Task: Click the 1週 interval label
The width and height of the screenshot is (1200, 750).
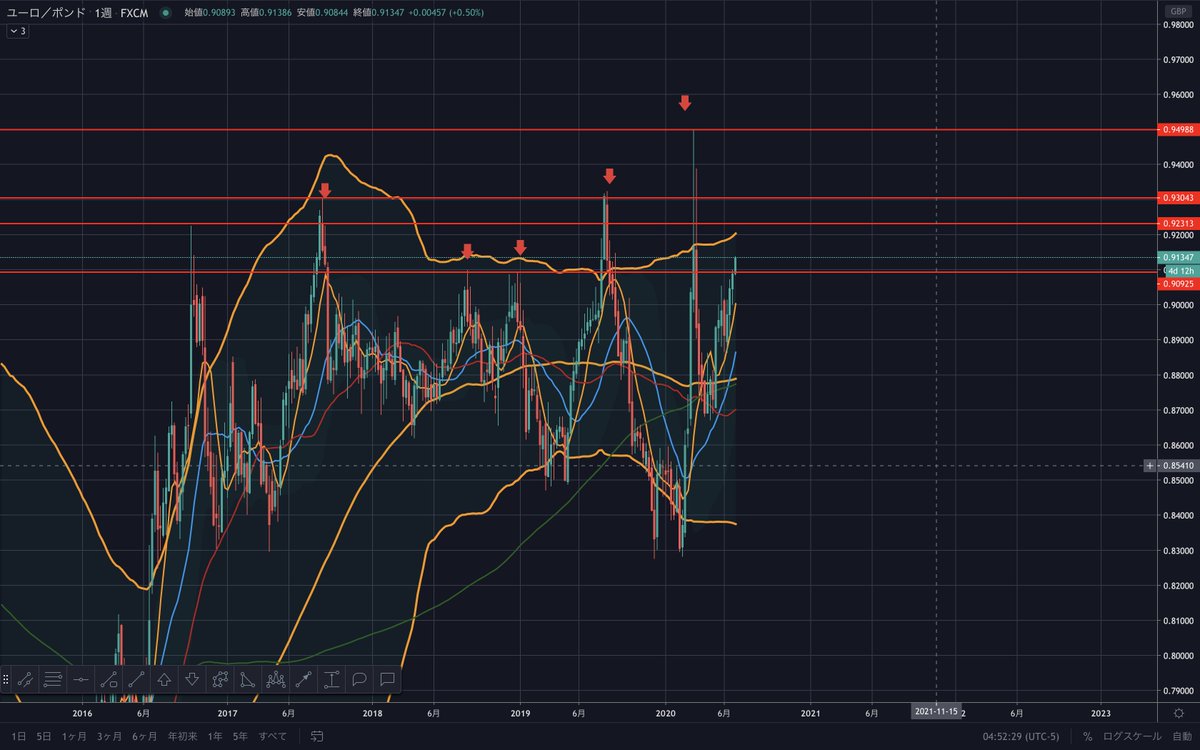Action: [x=103, y=14]
